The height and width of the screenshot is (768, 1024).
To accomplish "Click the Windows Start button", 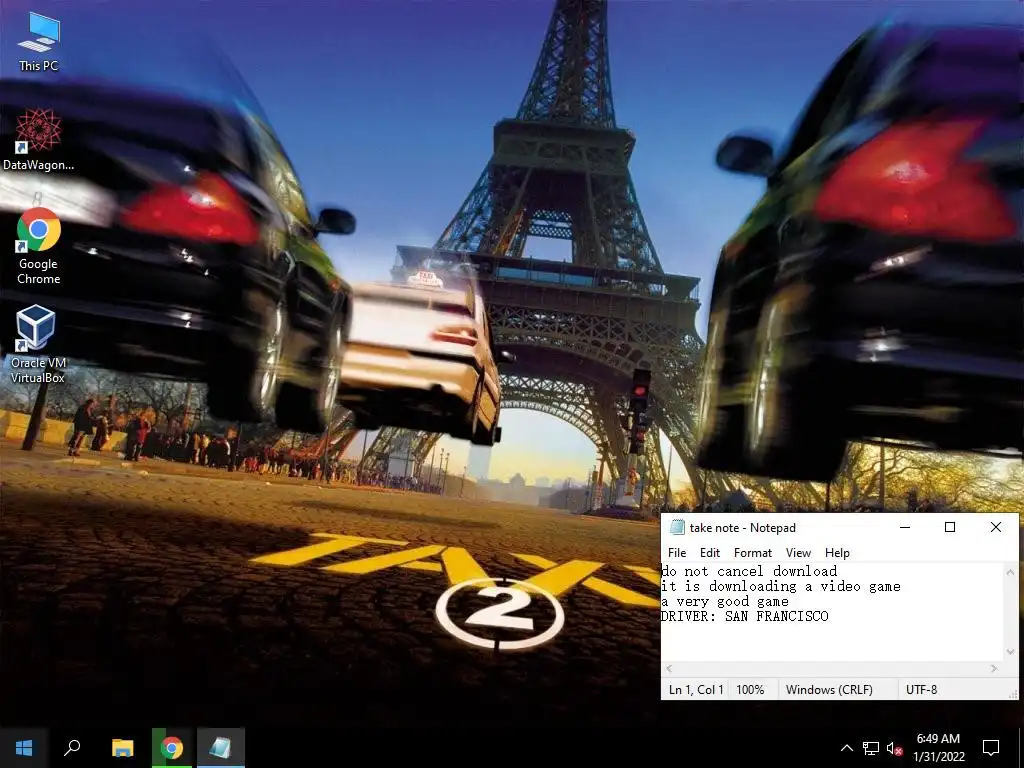I will 24,748.
